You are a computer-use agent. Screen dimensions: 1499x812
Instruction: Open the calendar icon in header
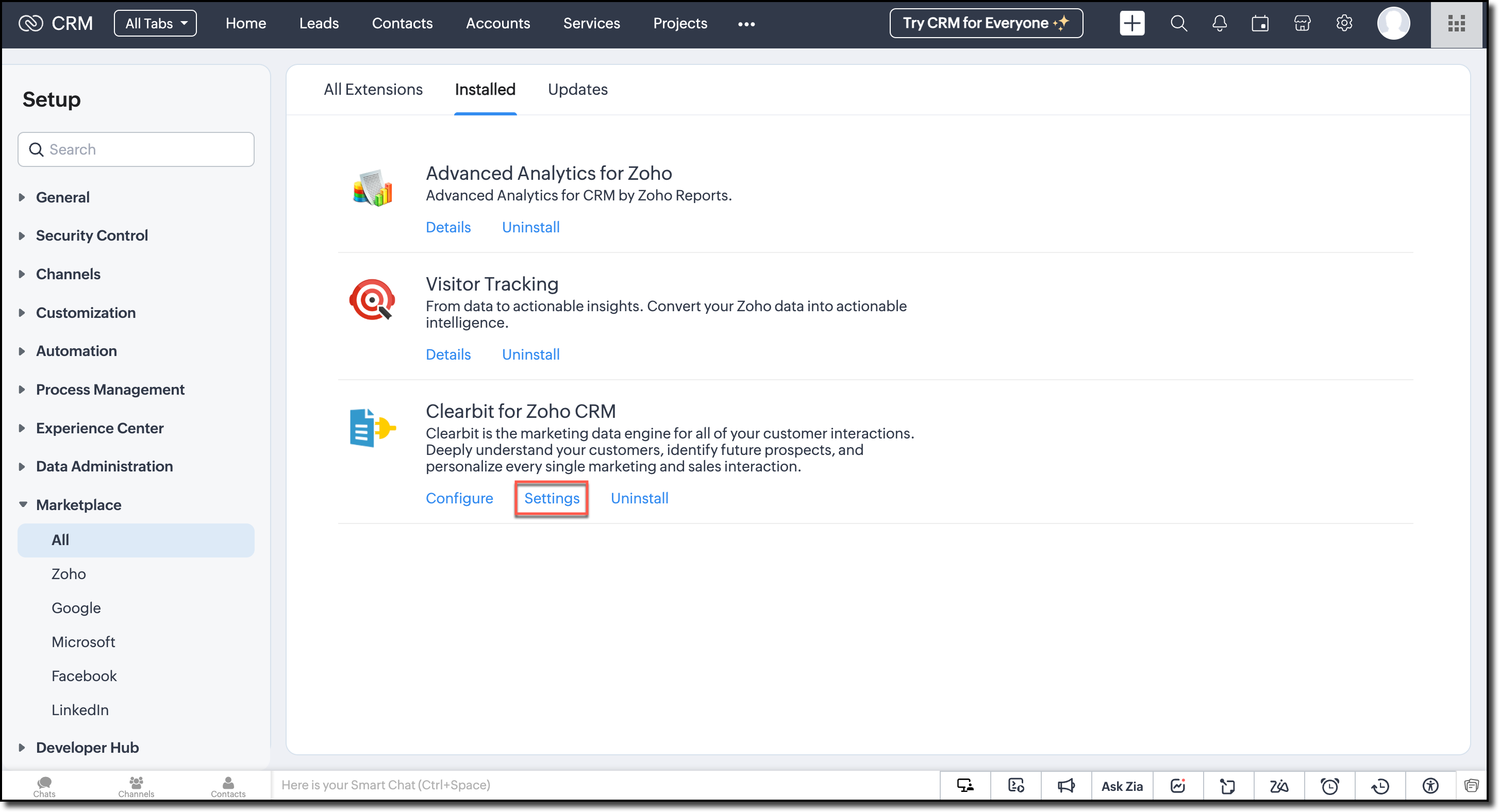point(1260,23)
